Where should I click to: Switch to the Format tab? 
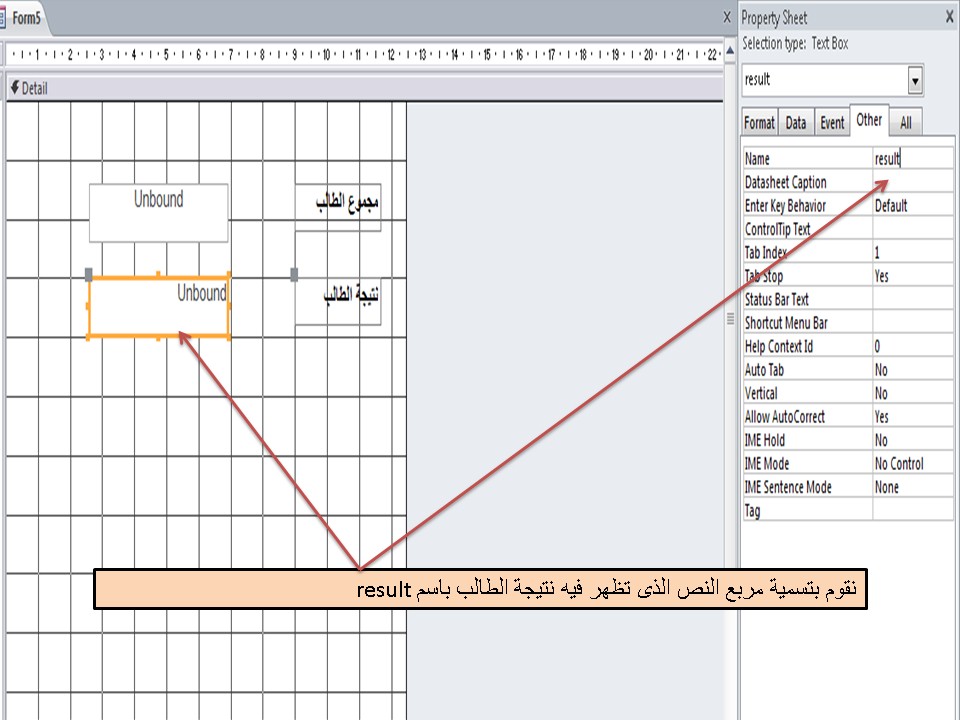click(x=759, y=121)
